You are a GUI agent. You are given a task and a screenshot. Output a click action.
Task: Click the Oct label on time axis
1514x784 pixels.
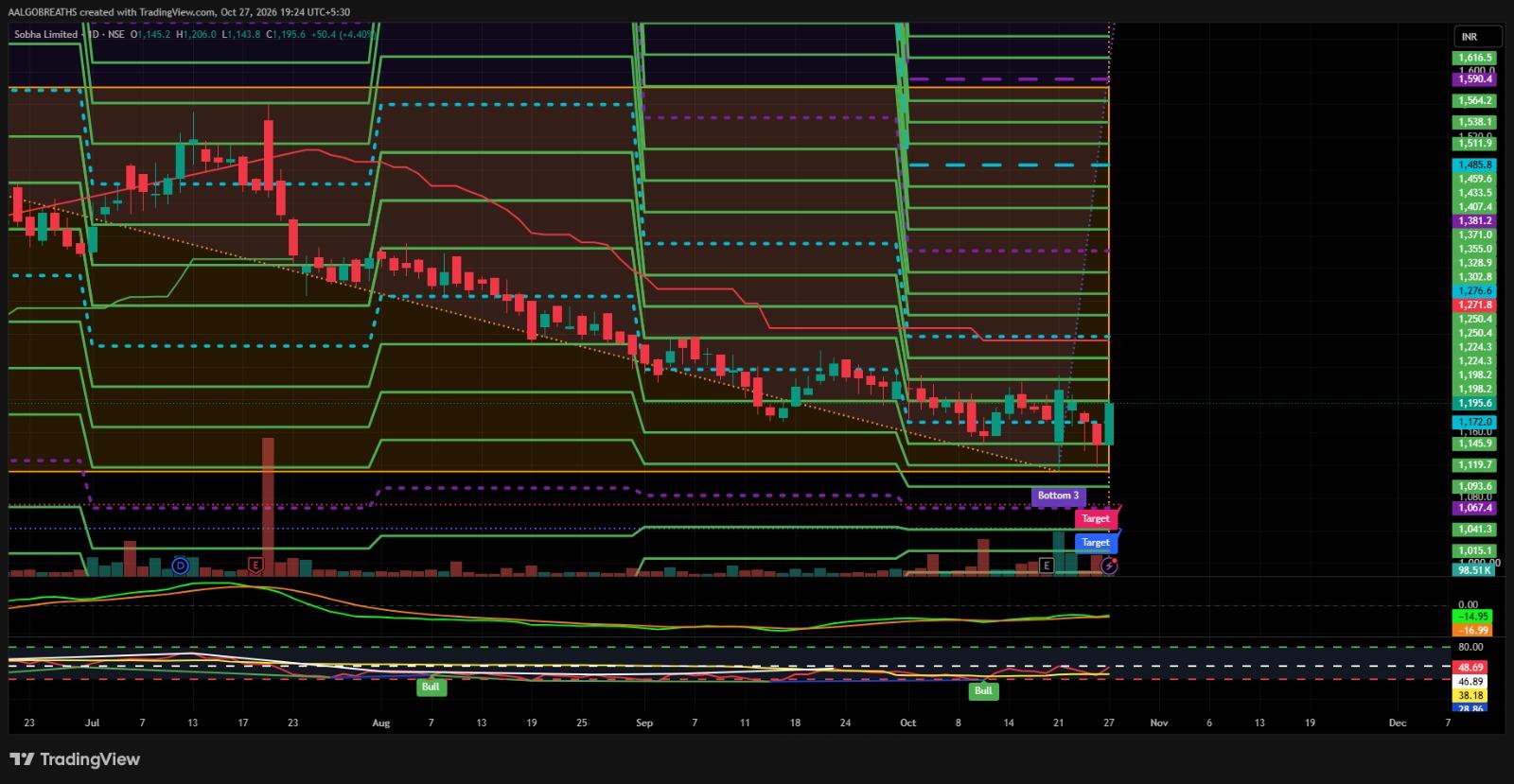pos(908,723)
